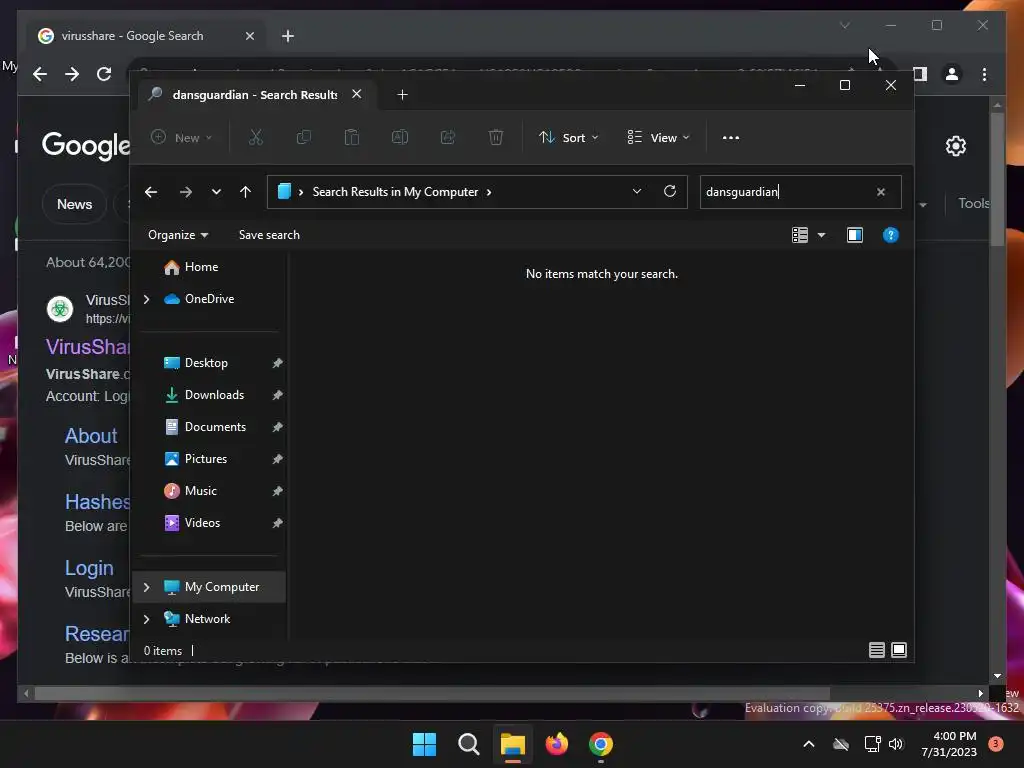Expand address bar history dropdown
1024x768 pixels.
637,191
